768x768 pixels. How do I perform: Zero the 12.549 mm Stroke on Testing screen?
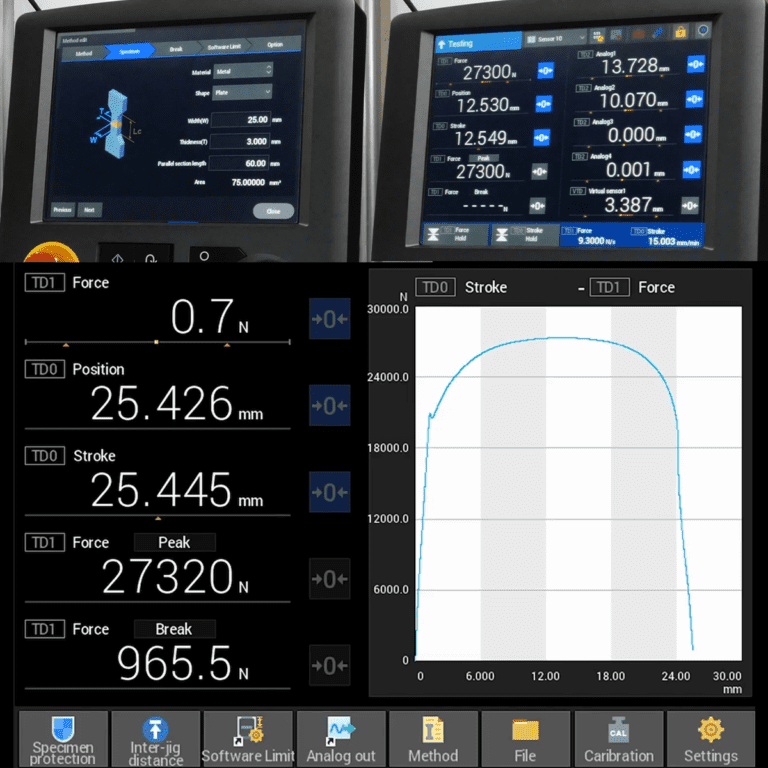click(541, 138)
